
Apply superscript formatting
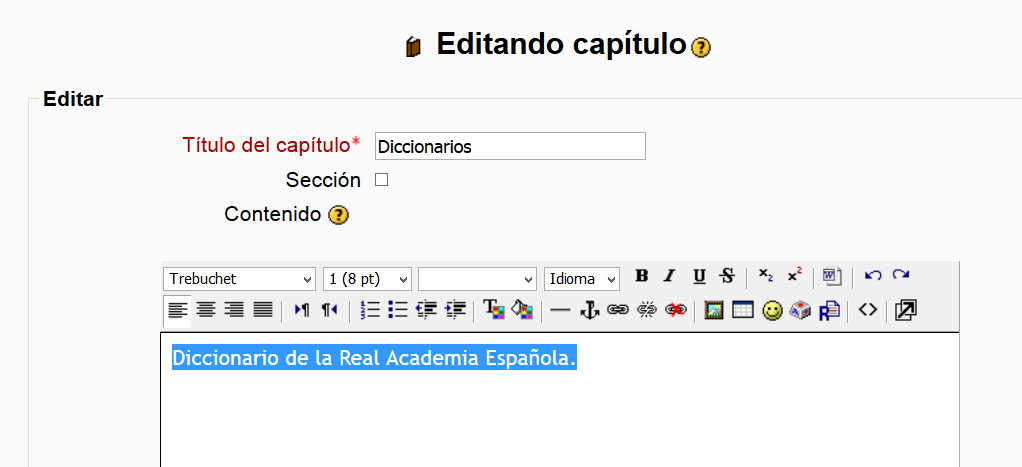pyautogui.click(x=795, y=277)
